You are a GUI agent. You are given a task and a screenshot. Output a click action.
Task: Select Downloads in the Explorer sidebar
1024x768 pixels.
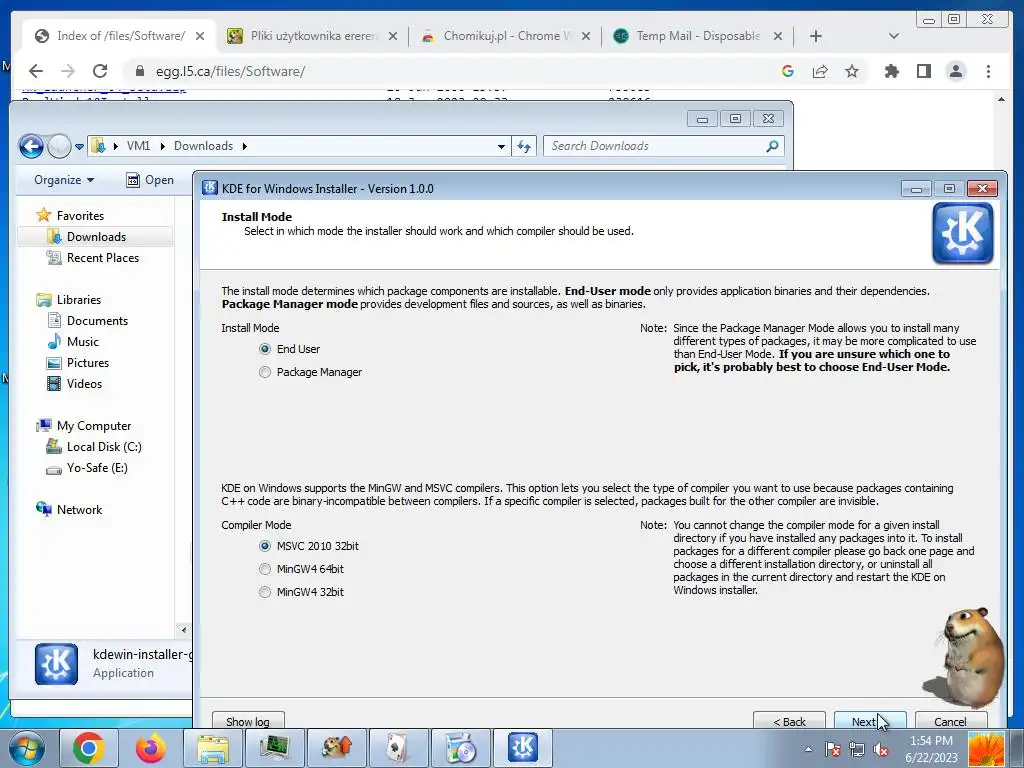(x=95, y=236)
